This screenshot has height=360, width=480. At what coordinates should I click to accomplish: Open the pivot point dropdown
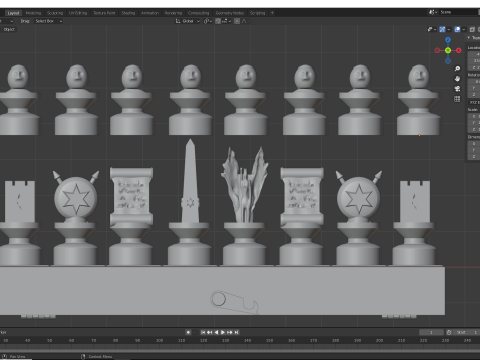[x=208, y=21]
